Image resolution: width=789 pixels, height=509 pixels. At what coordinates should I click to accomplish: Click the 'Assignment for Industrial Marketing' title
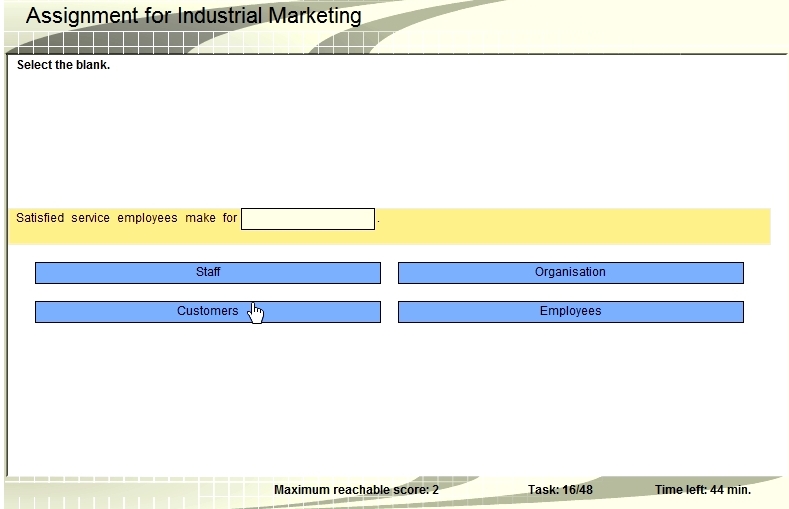click(194, 16)
